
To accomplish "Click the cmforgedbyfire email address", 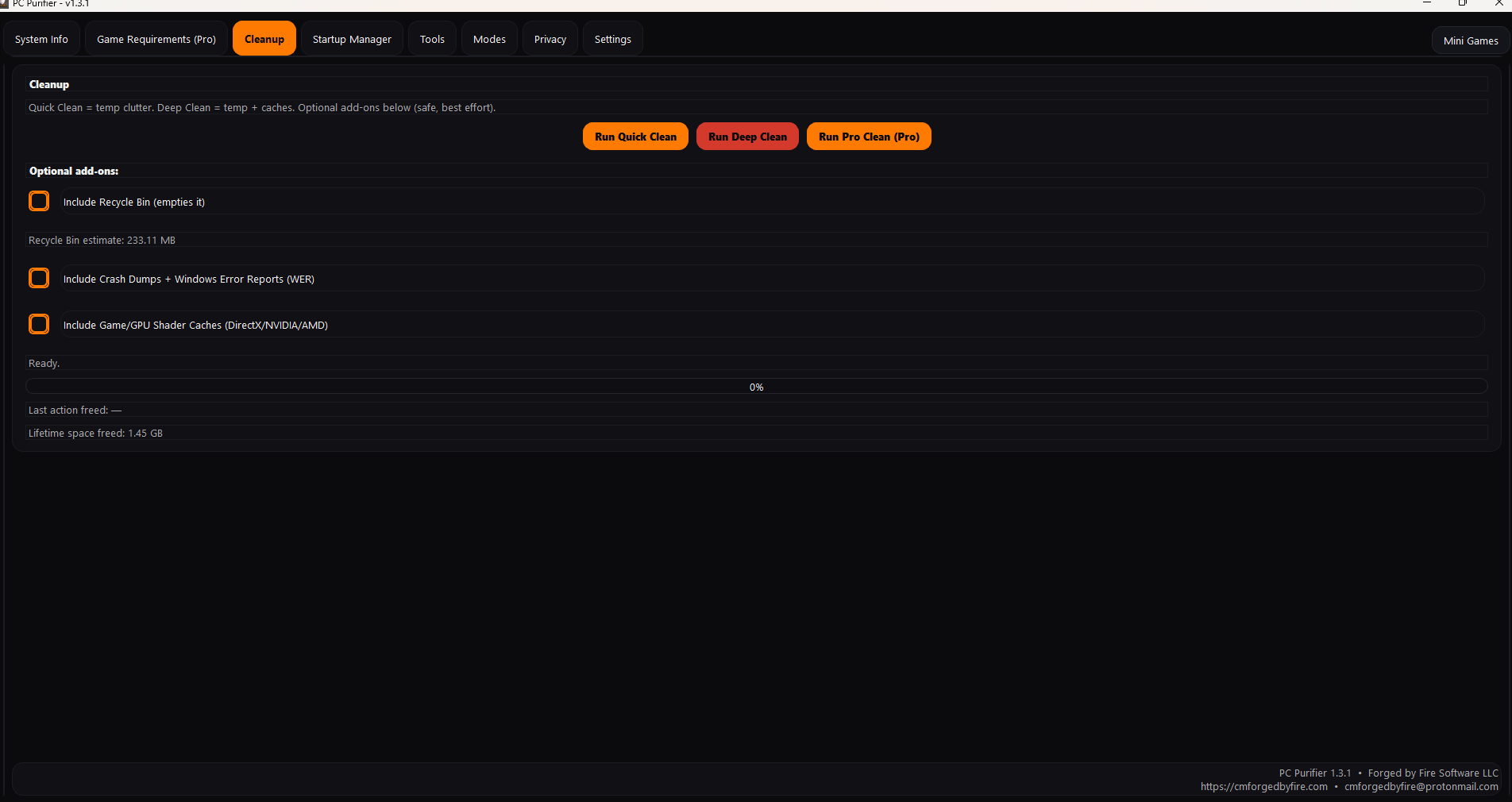I will (x=1421, y=787).
